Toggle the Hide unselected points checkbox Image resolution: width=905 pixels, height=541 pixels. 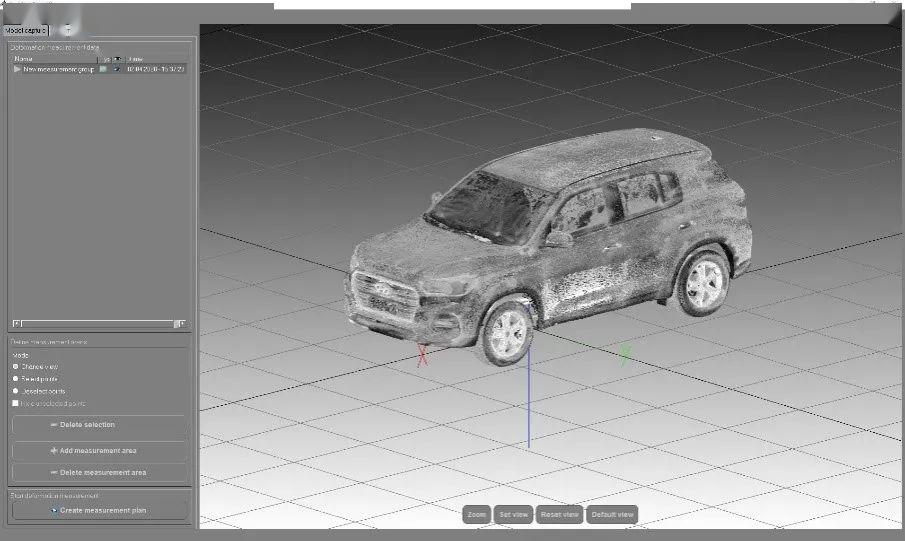pos(16,403)
